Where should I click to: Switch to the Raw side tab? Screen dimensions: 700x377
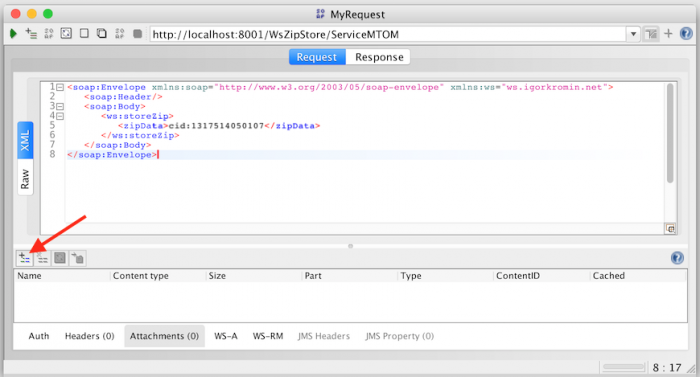coord(25,179)
